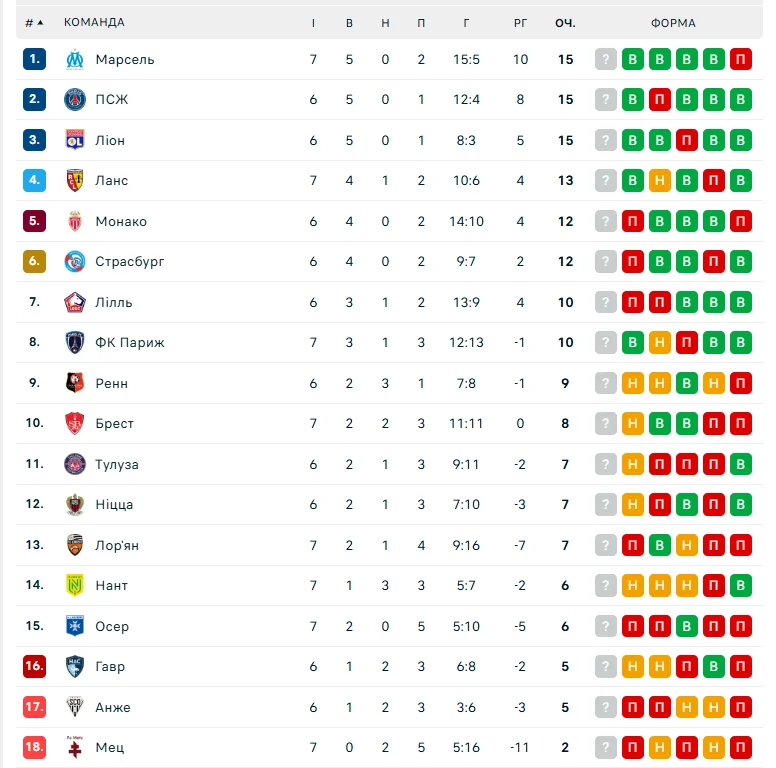Click the Marseille club logo
The height and width of the screenshot is (768, 776).
click(75, 59)
